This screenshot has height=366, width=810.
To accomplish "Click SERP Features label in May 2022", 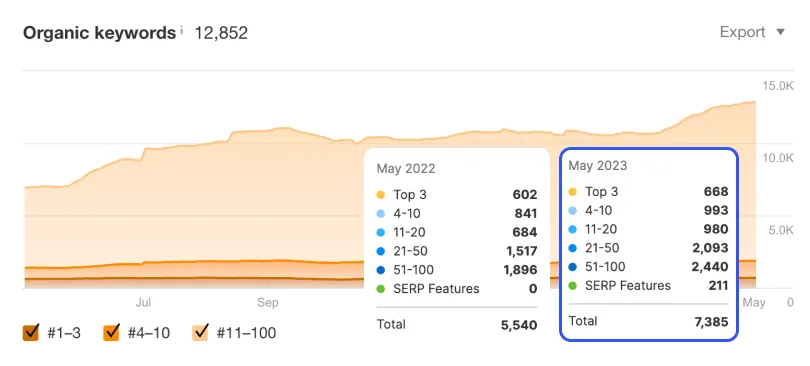I will pos(437,289).
